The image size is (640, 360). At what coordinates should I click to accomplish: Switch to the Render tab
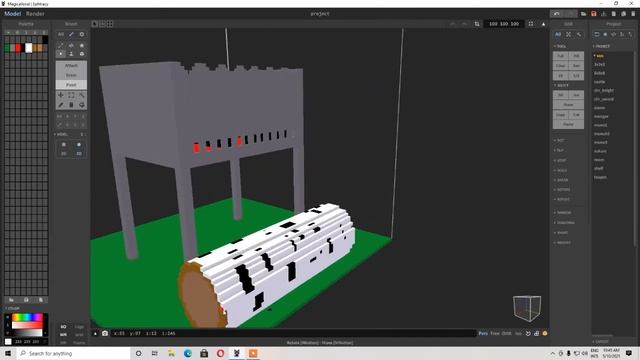coord(35,14)
